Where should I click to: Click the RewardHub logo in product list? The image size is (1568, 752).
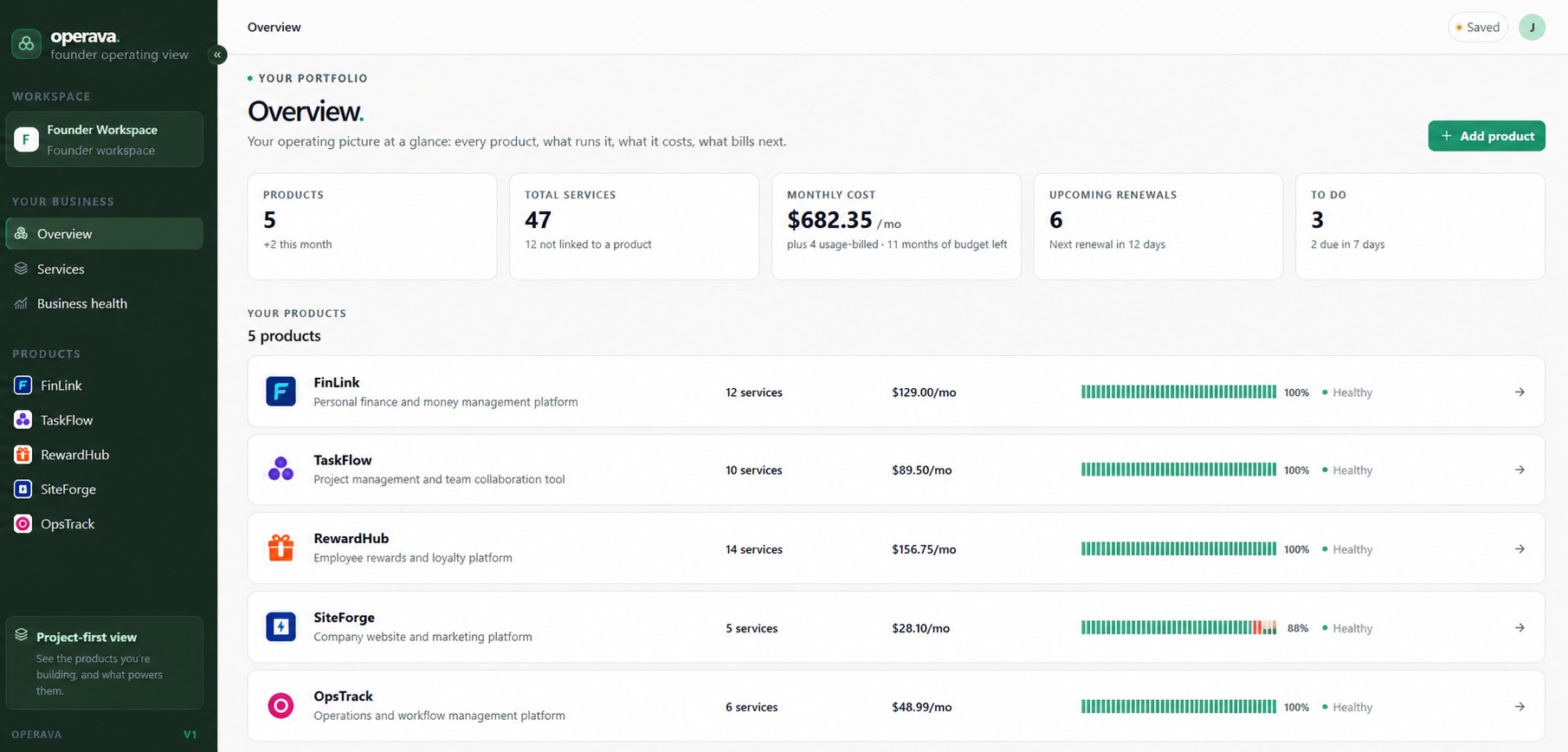(281, 548)
